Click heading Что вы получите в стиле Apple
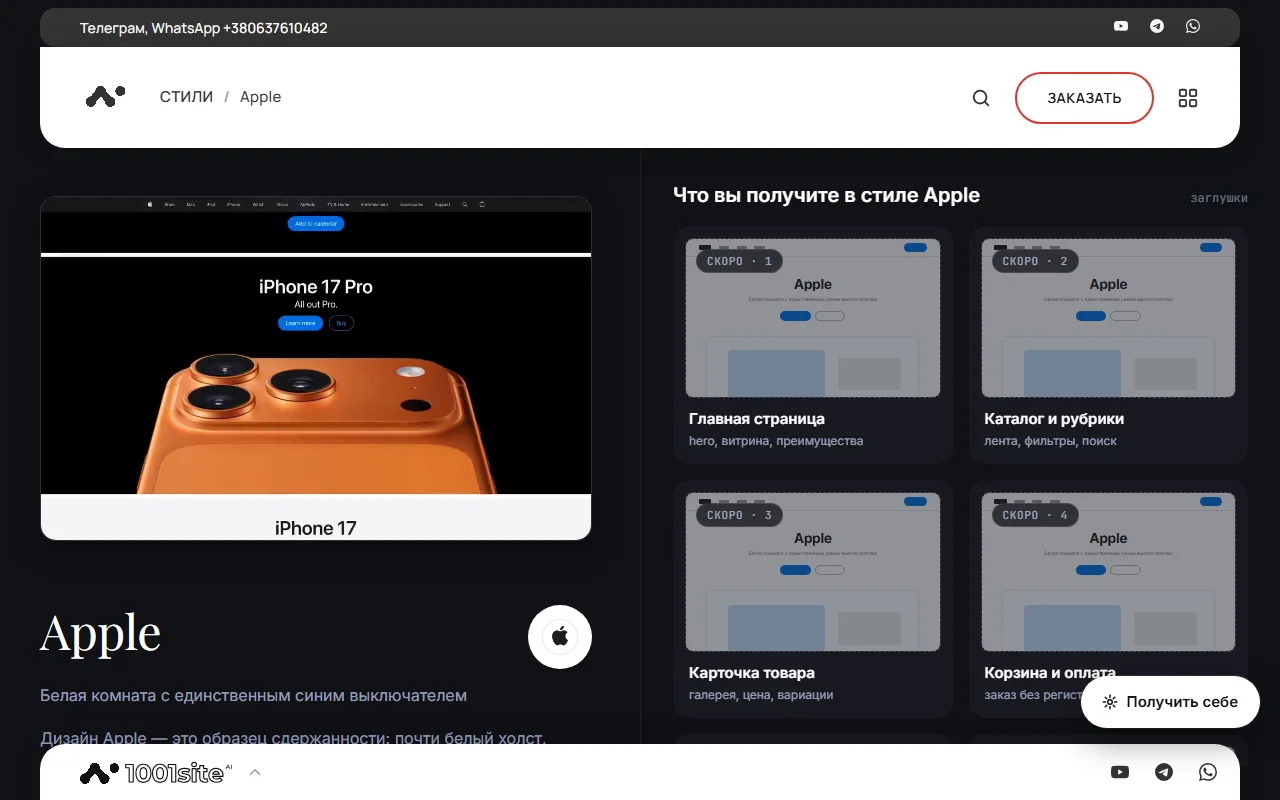The image size is (1280, 800). 827,195
